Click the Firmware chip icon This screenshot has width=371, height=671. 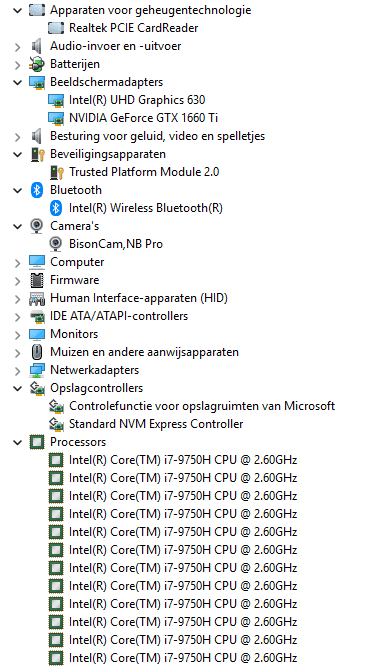[x=37, y=280]
